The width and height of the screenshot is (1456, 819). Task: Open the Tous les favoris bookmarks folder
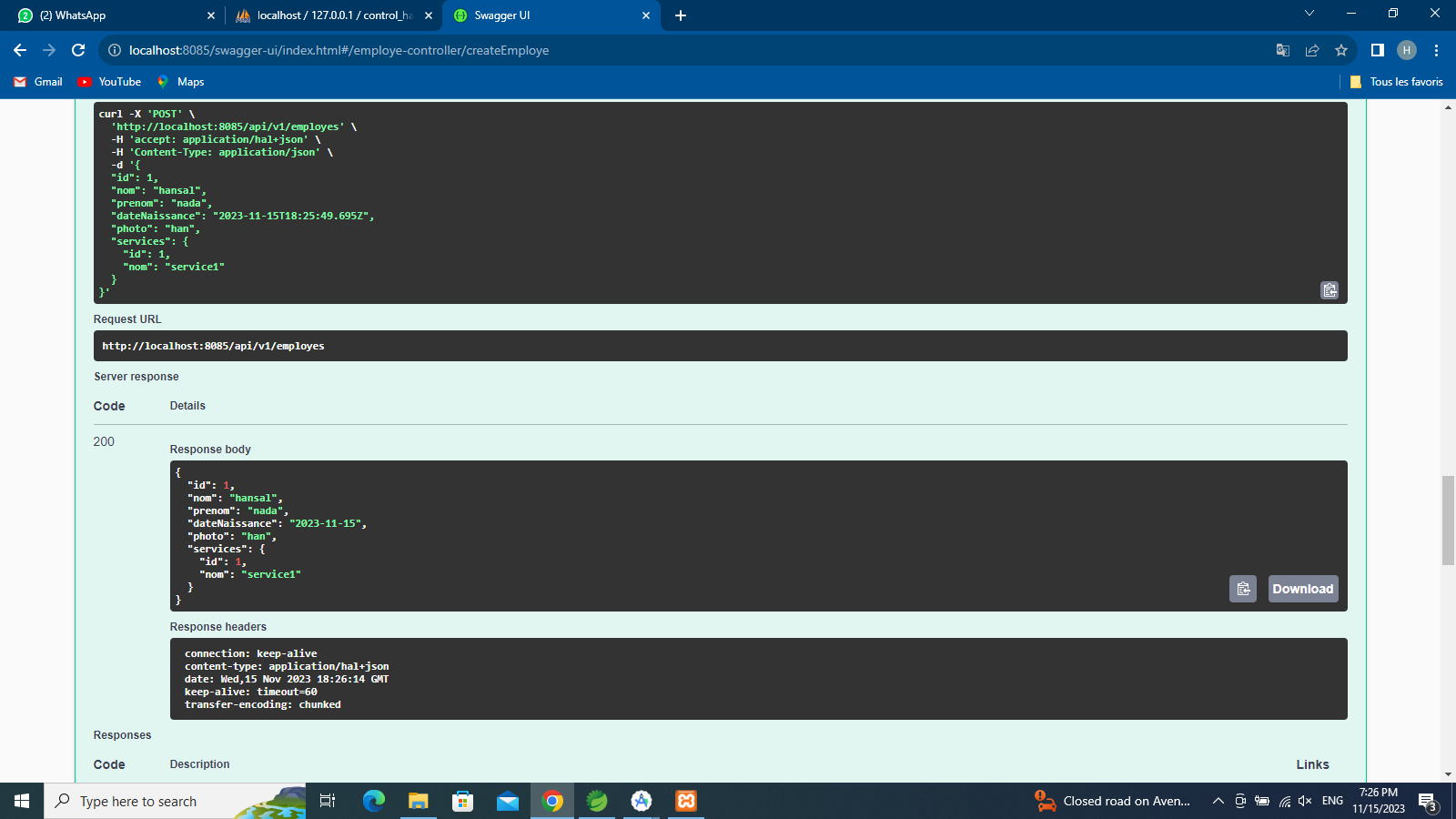(x=1399, y=81)
